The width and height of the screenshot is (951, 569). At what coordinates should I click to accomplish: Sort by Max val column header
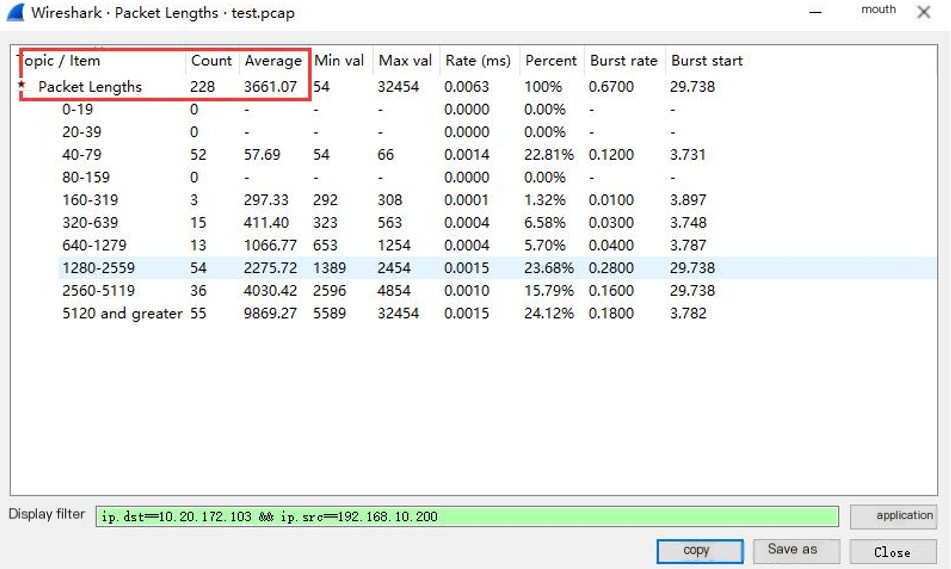point(405,61)
